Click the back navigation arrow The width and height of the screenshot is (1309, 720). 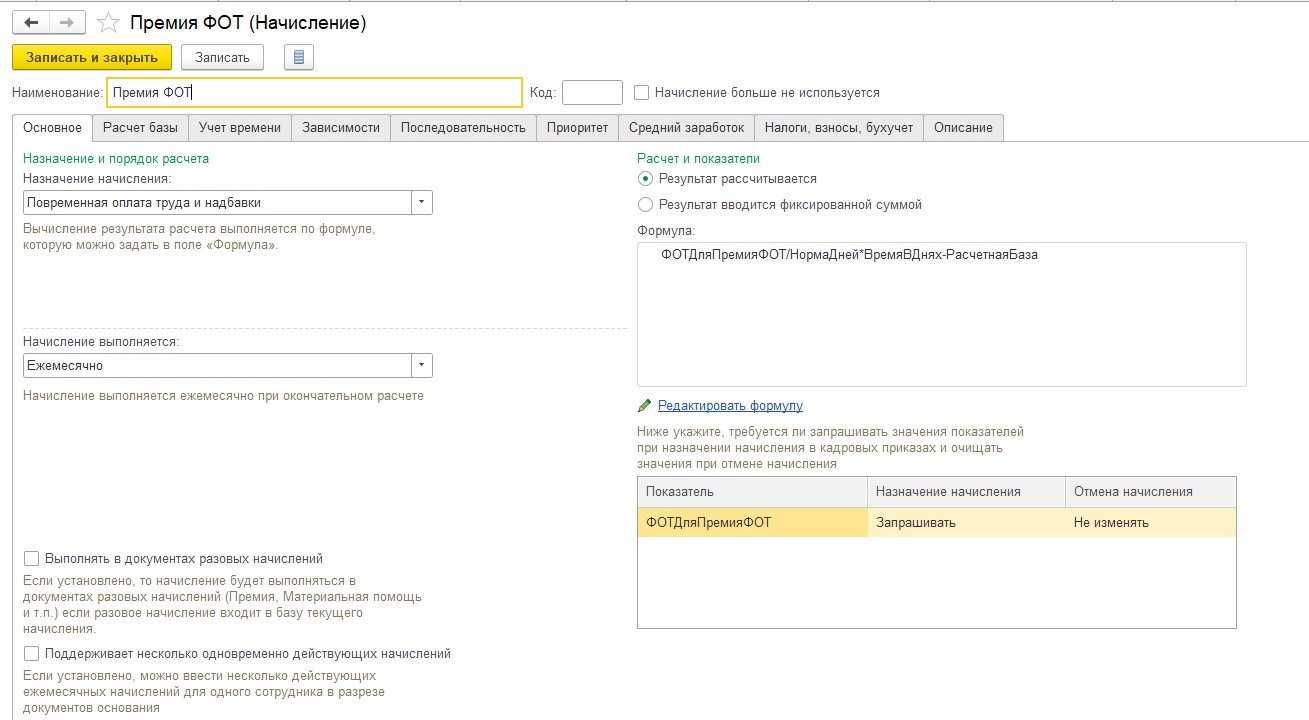click(31, 22)
